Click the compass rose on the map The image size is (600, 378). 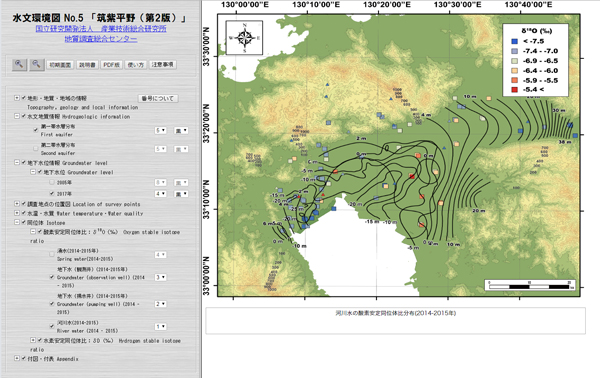click(245, 37)
